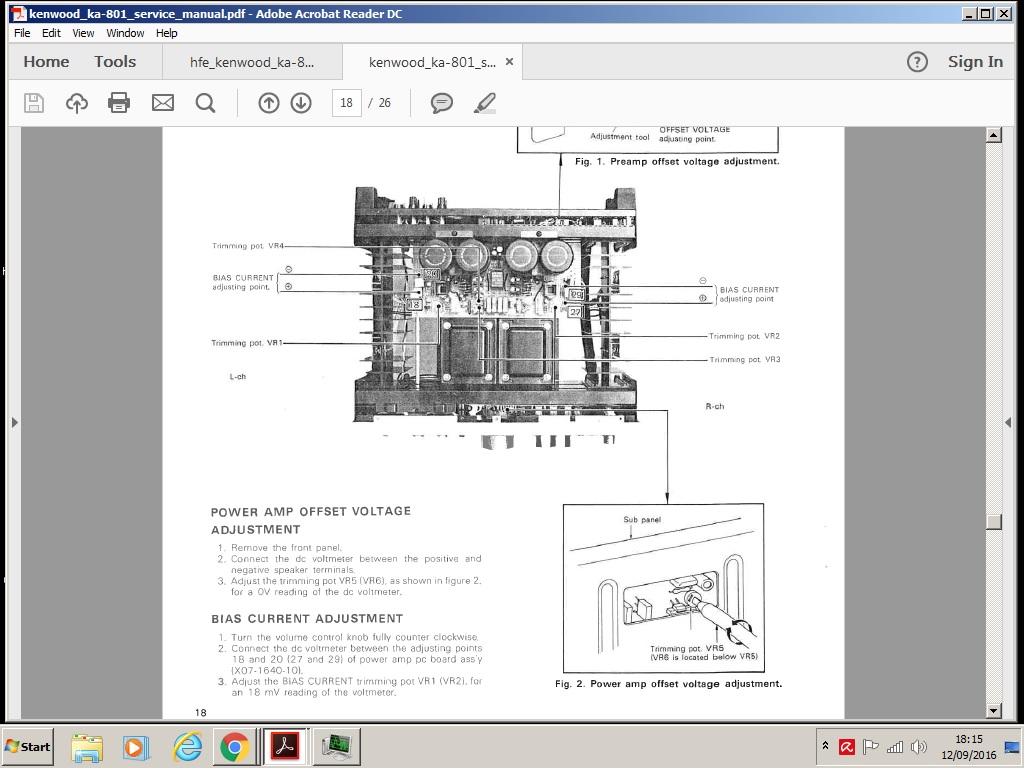Click the Trimming pot. VR3 label
The height and width of the screenshot is (768, 1024).
click(x=745, y=360)
